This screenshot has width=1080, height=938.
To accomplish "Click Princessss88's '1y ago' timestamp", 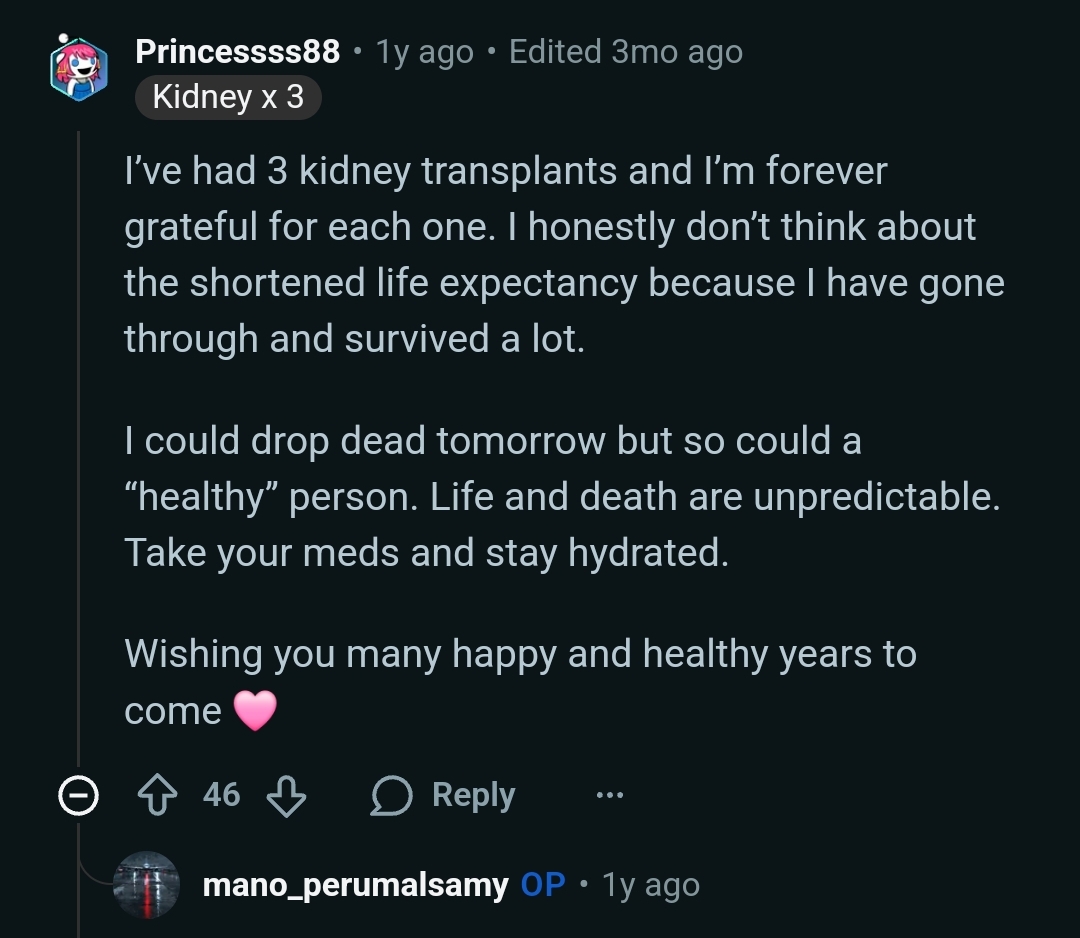I will click(x=425, y=52).
